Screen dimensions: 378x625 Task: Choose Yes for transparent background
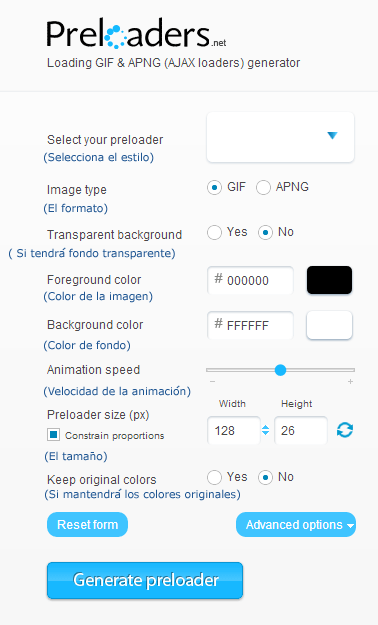tap(215, 232)
